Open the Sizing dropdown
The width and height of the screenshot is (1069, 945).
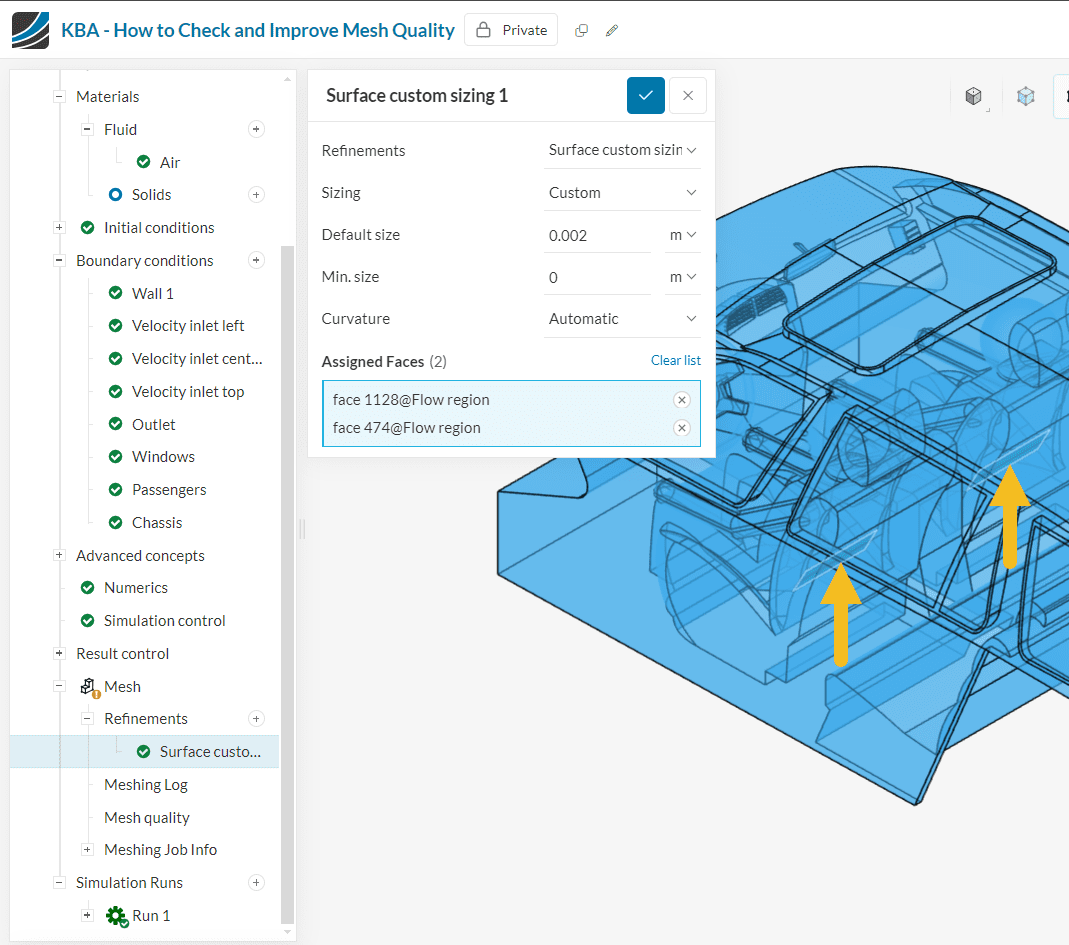click(x=622, y=193)
